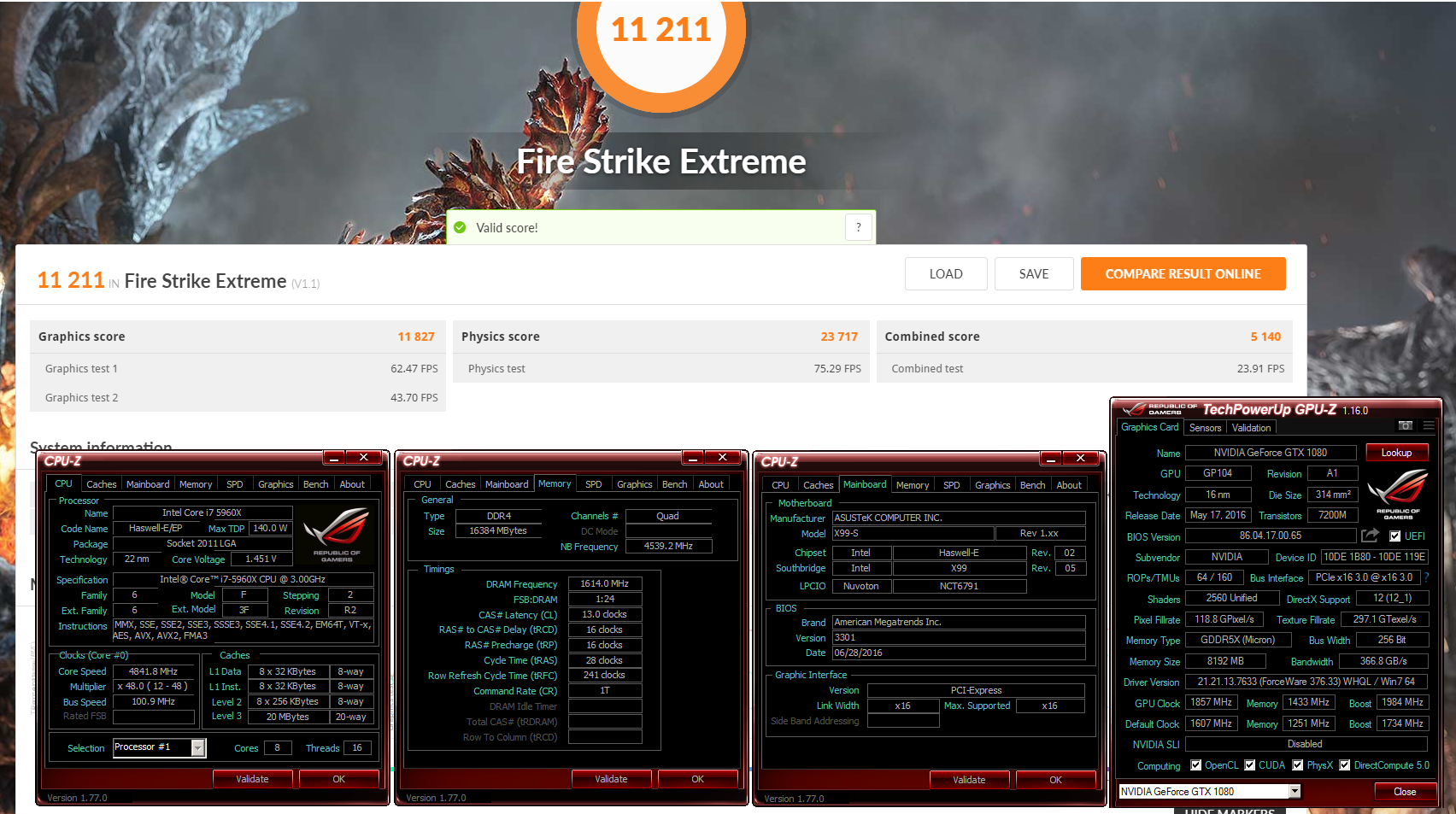The width and height of the screenshot is (1456, 814).
Task: Click the BIOS Date field 06/28/2016
Action: pos(959,653)
